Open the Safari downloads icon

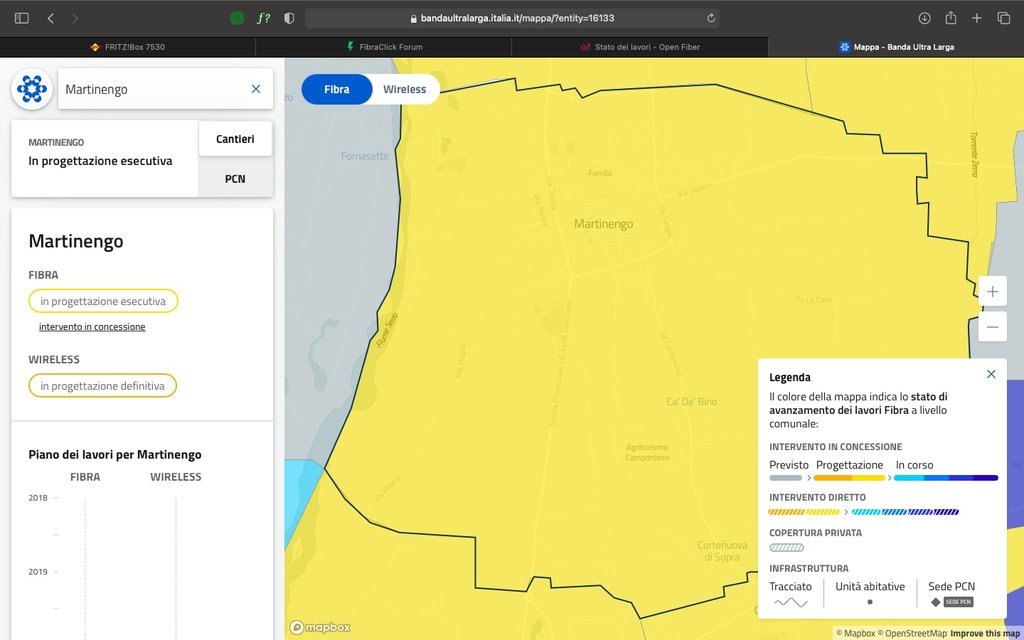pyautogui.click(x=924, y=18)
